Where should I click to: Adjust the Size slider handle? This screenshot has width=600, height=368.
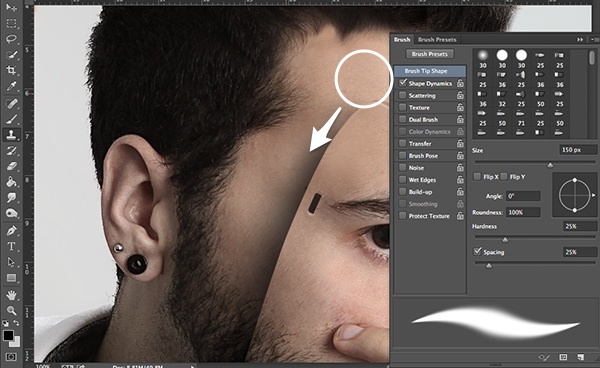[x=550, y=165]
